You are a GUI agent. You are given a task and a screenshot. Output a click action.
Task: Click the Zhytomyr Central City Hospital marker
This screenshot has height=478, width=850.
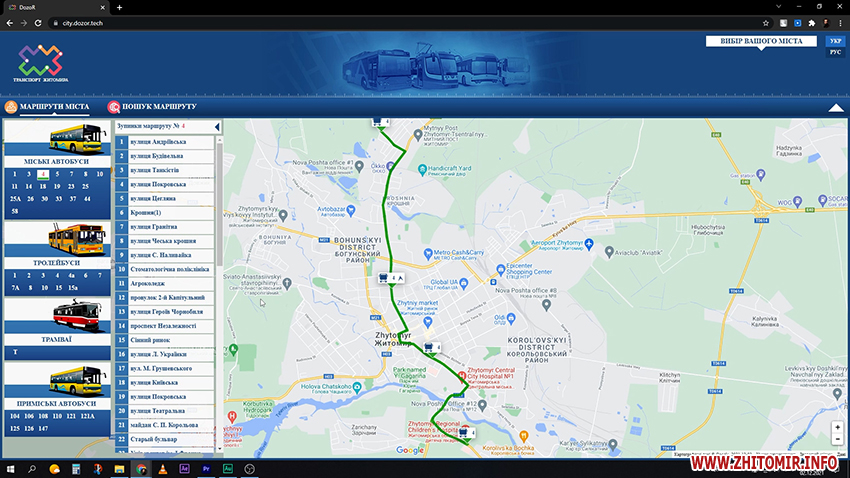pos(461,376)
